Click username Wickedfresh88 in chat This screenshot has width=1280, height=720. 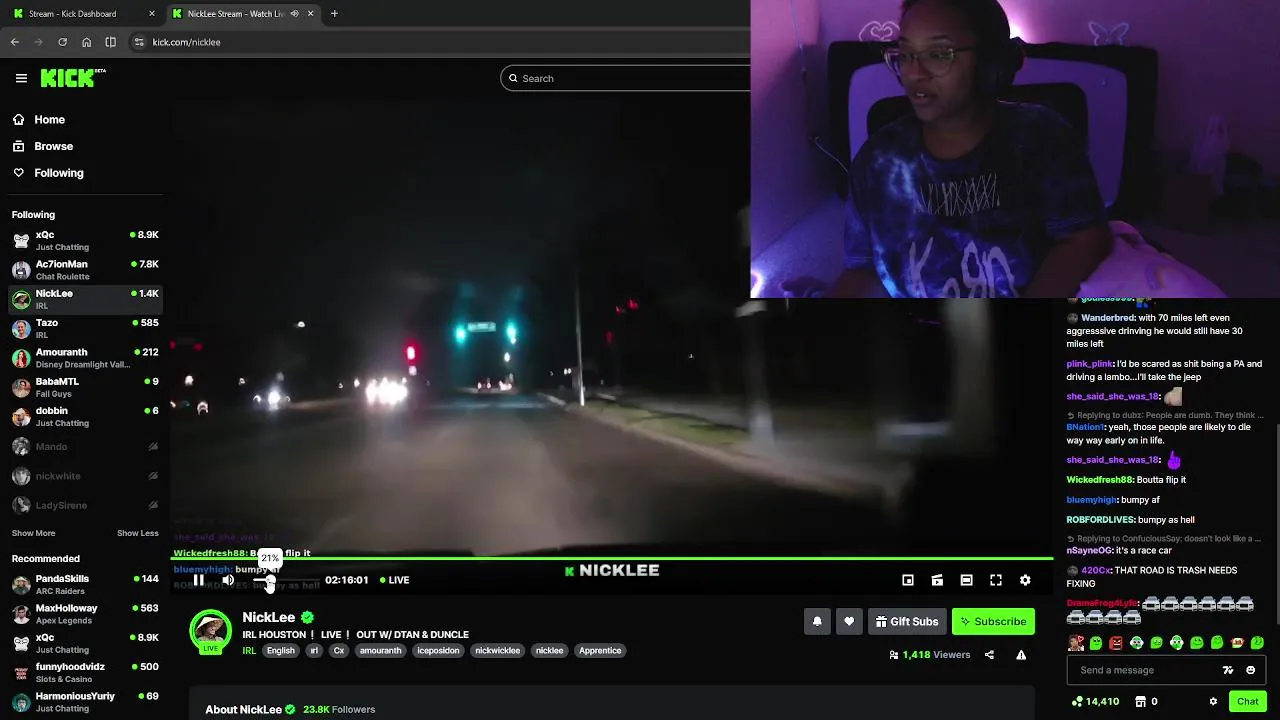point(1100,480)
